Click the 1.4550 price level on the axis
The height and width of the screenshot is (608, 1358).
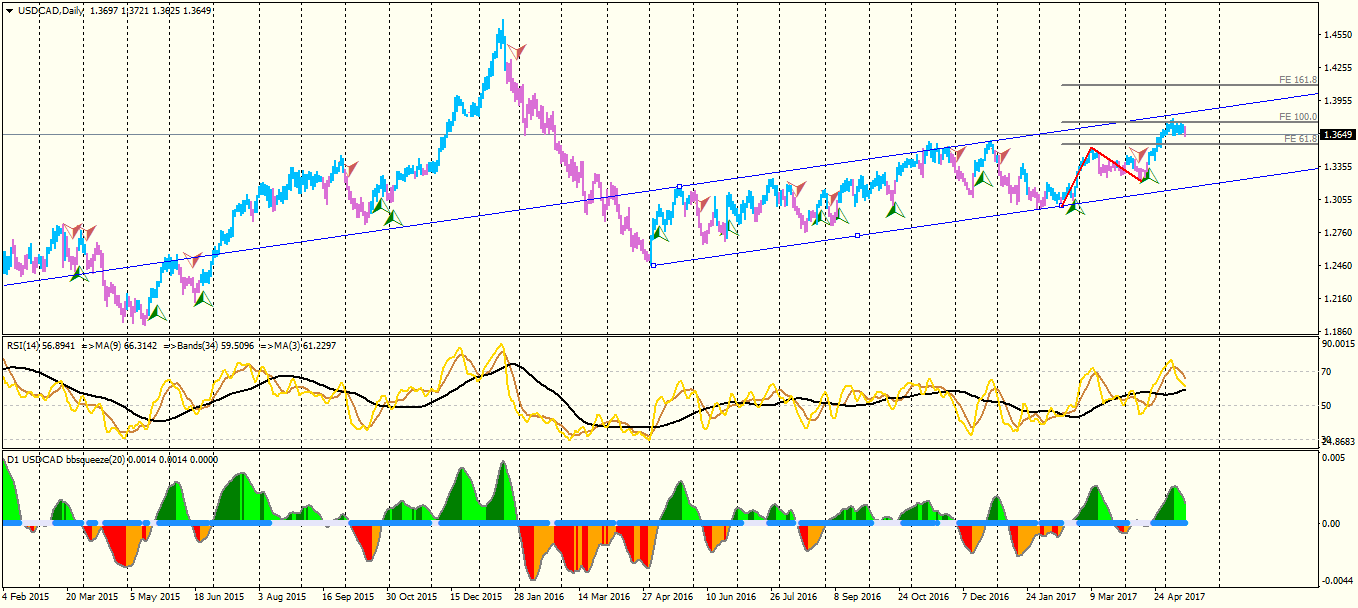pyautogui.click(x=1338, y=35)
